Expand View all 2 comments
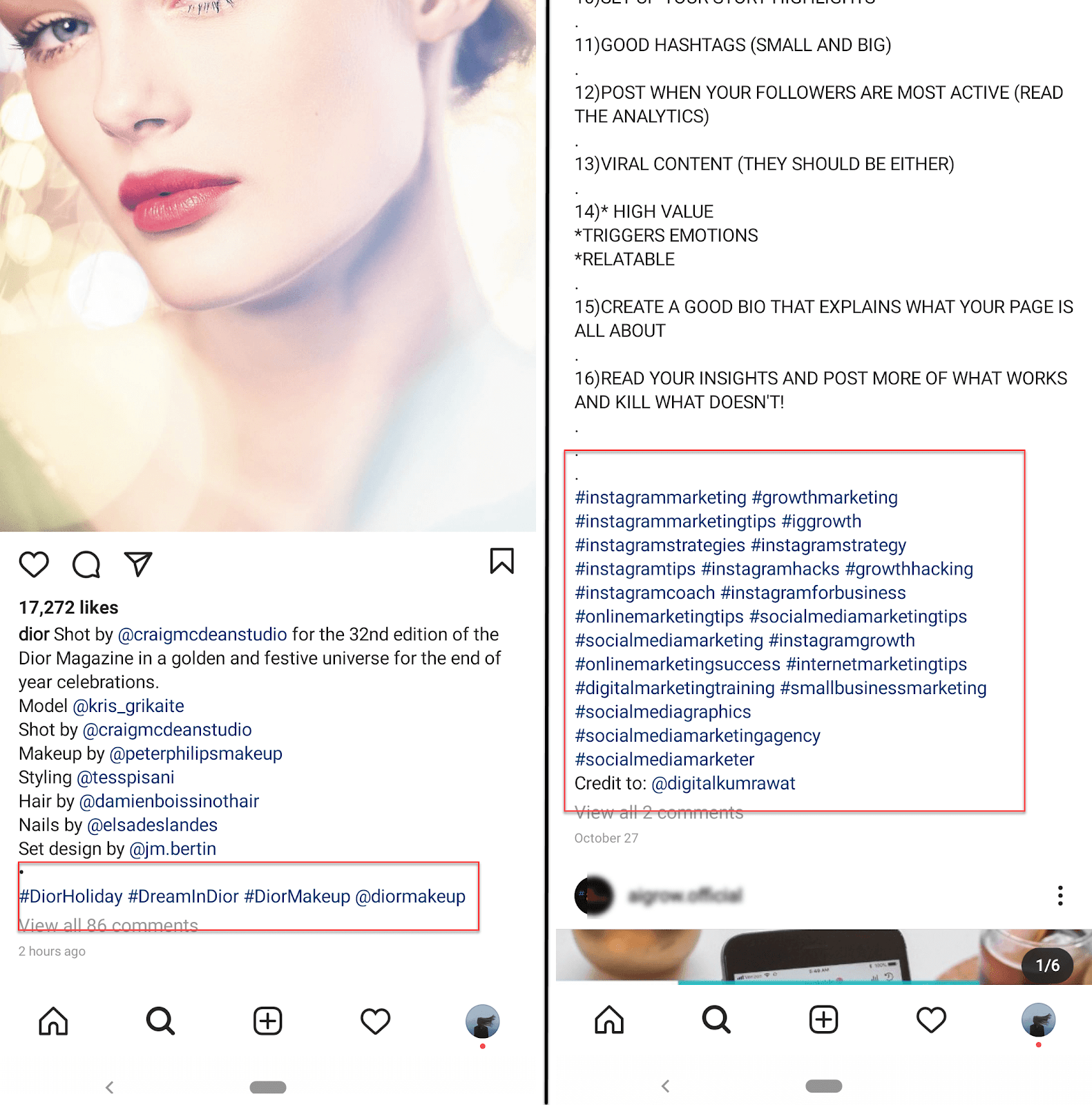The height and width of the screenshot is (1105, 1092). (659, 813)
